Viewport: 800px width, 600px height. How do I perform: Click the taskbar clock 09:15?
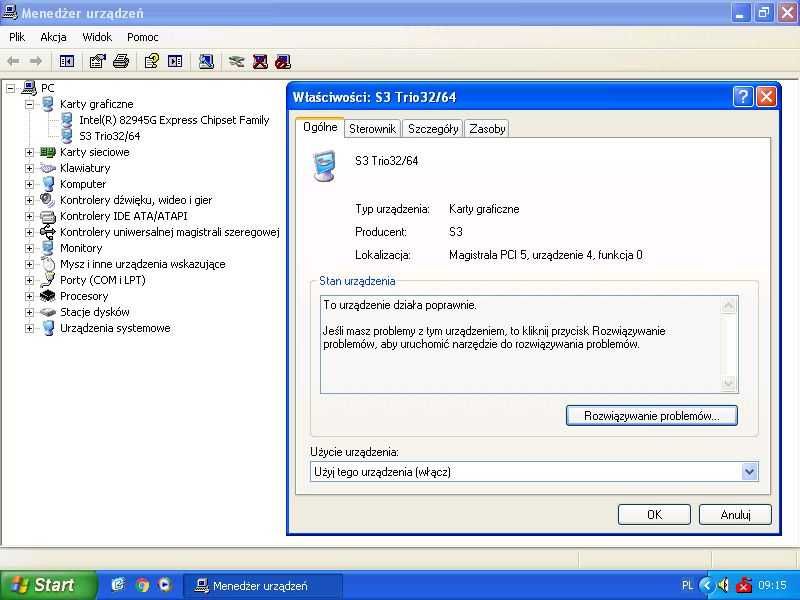(772, 585)
